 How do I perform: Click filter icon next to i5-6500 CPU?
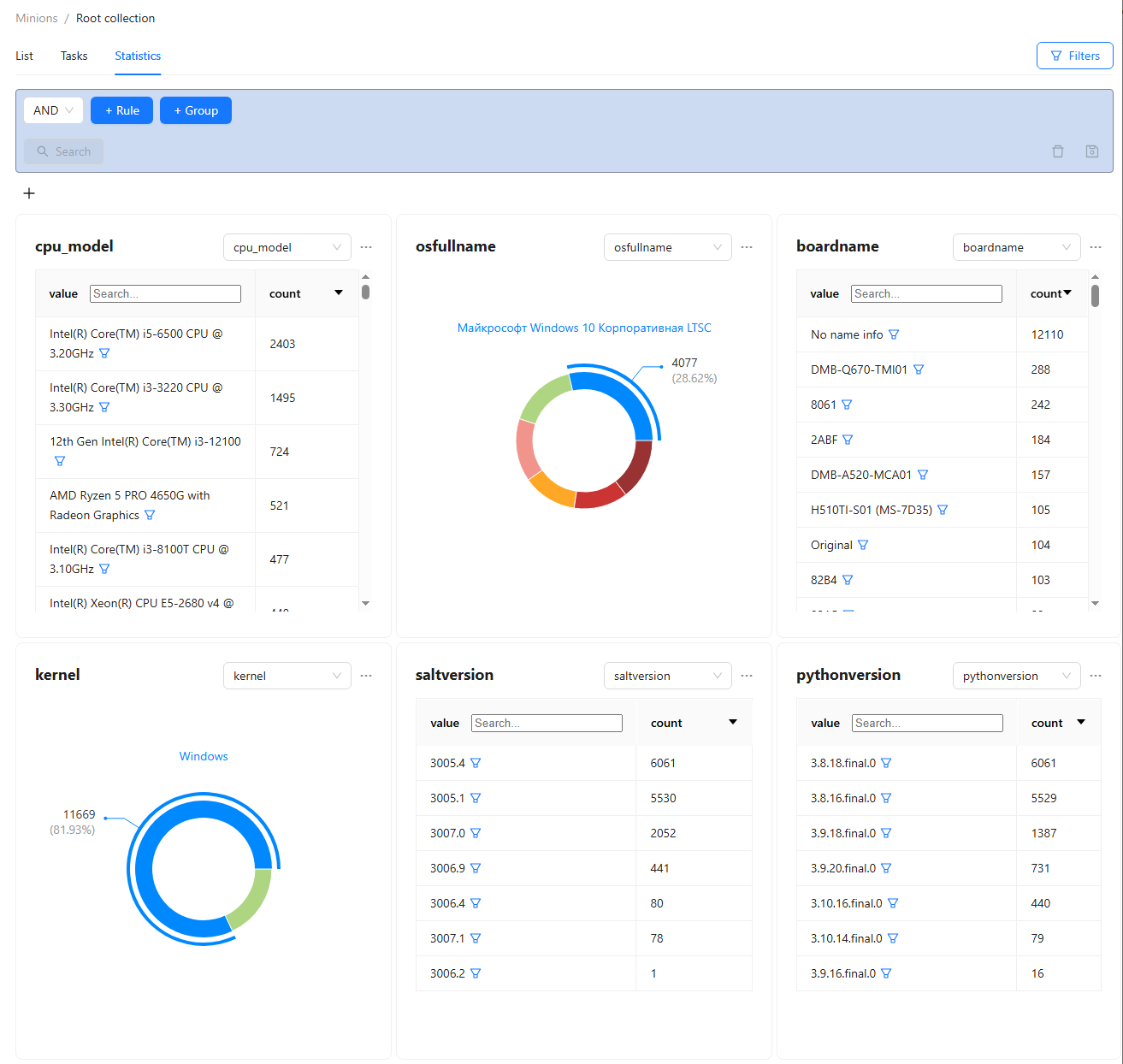pos(104,353)
